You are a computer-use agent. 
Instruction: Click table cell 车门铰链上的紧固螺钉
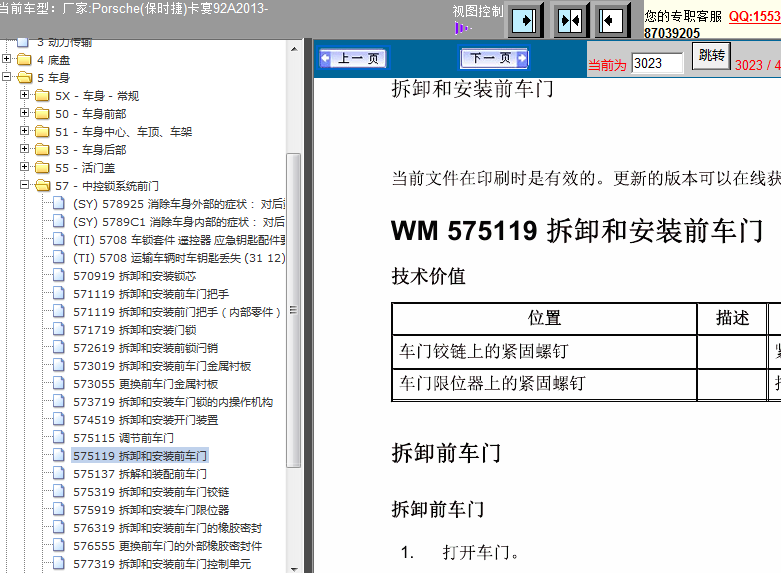tap(544, 351)
